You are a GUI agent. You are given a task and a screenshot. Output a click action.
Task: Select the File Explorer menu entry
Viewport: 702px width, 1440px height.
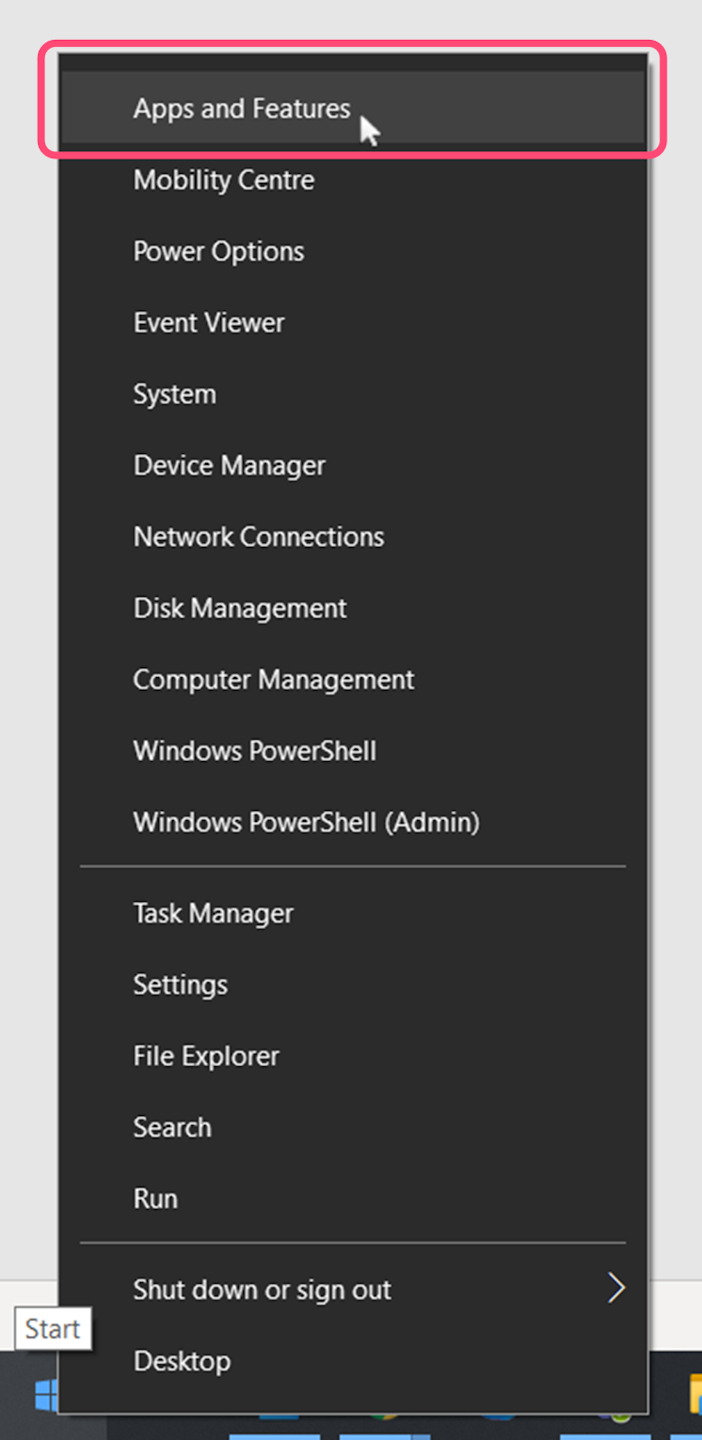click(206, 1056)
